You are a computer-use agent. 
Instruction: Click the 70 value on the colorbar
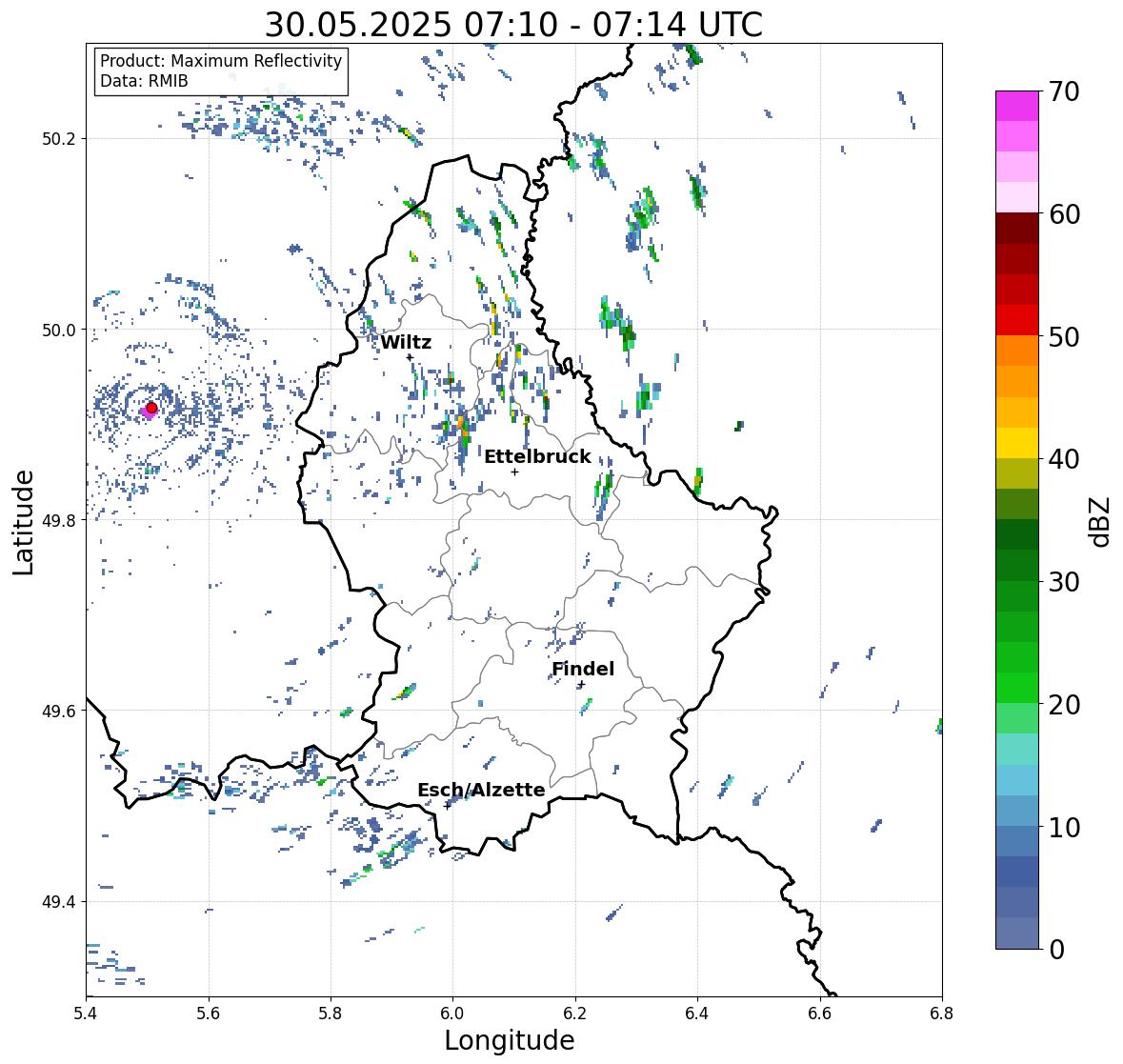pos(1064,91)
